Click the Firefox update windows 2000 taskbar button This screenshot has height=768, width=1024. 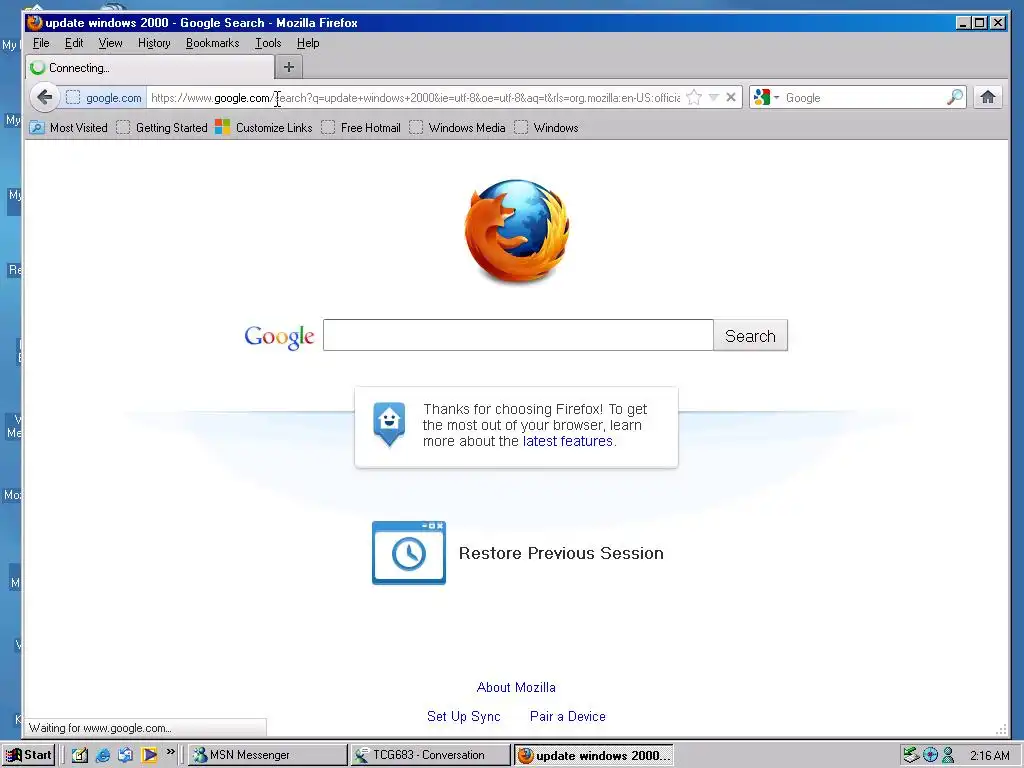click(594, 756)
